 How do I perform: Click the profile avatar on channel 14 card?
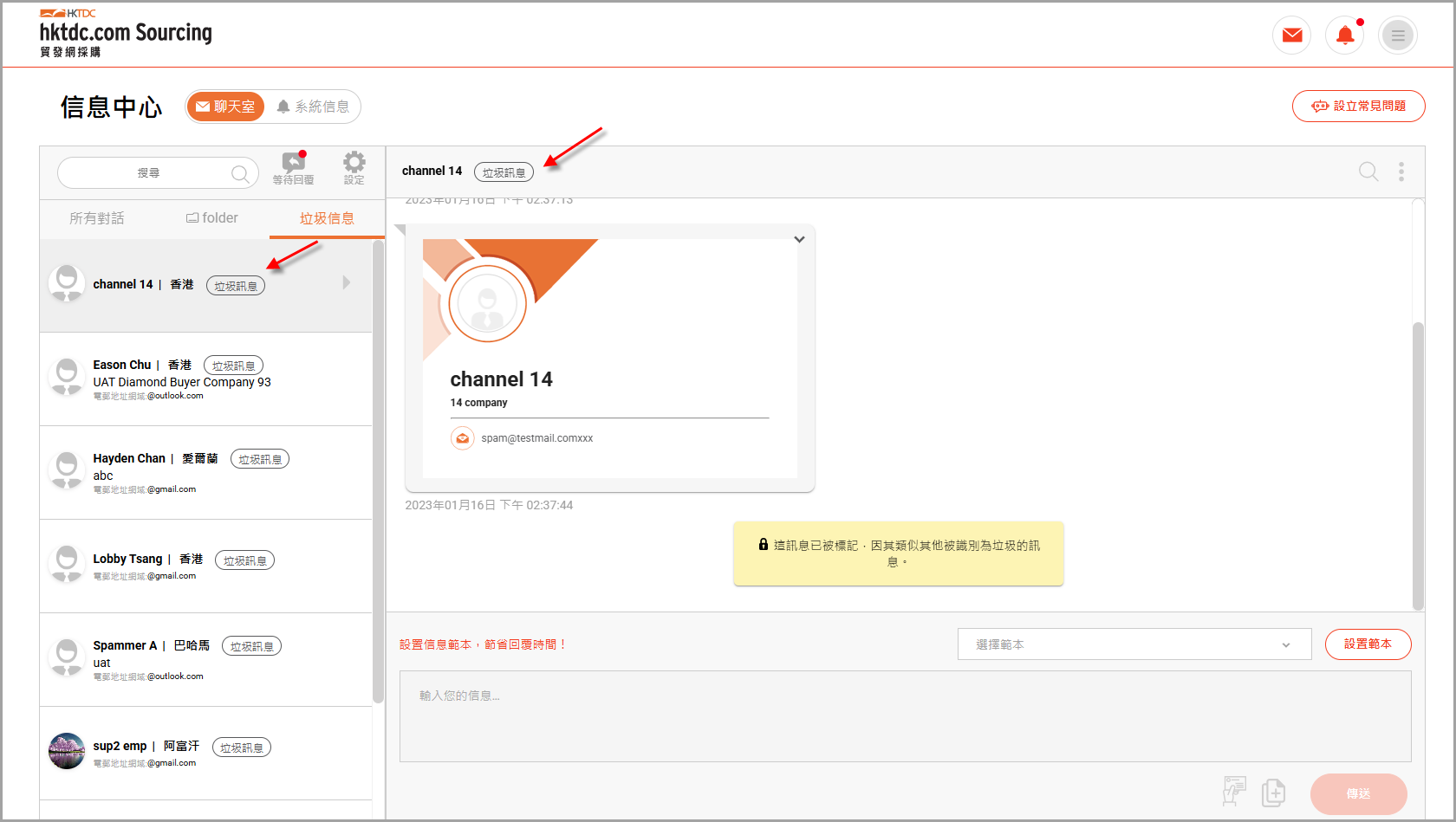[x=487, y=304]
